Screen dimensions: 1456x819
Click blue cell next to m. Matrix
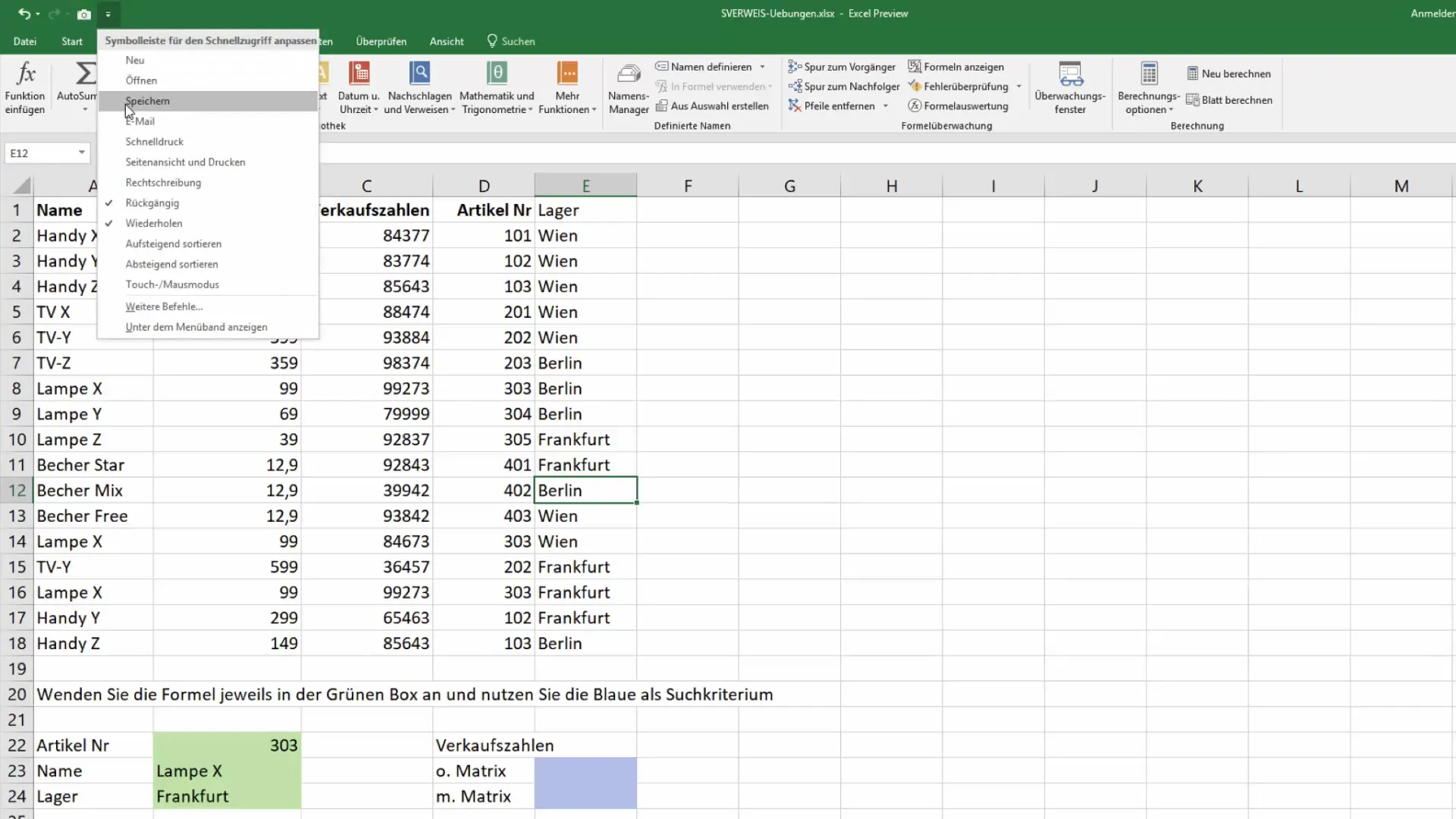585,796
